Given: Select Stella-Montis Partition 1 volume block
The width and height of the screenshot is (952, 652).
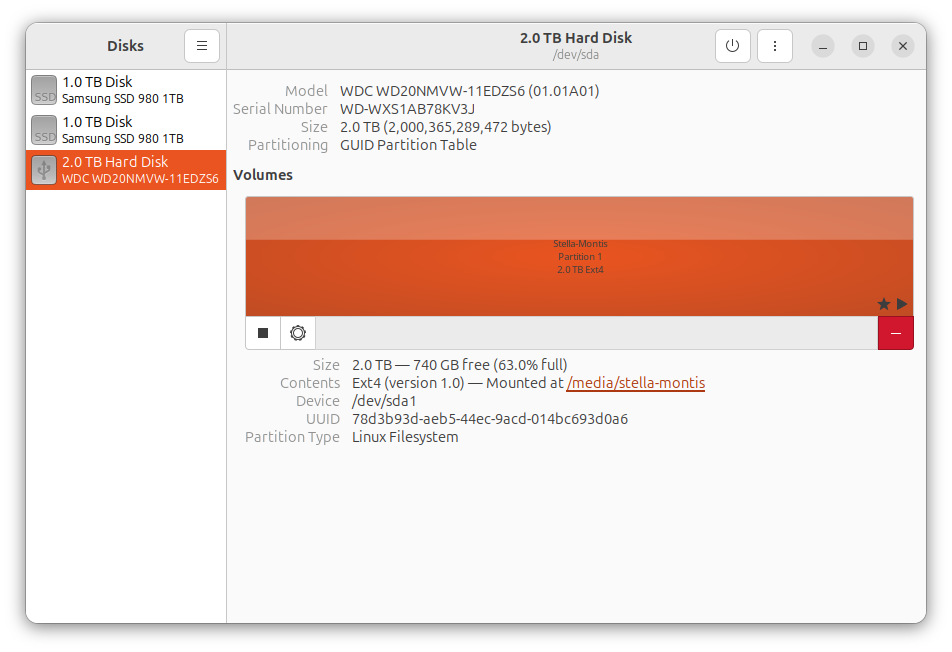Looking at the screenshot, I should coord(579,256).
